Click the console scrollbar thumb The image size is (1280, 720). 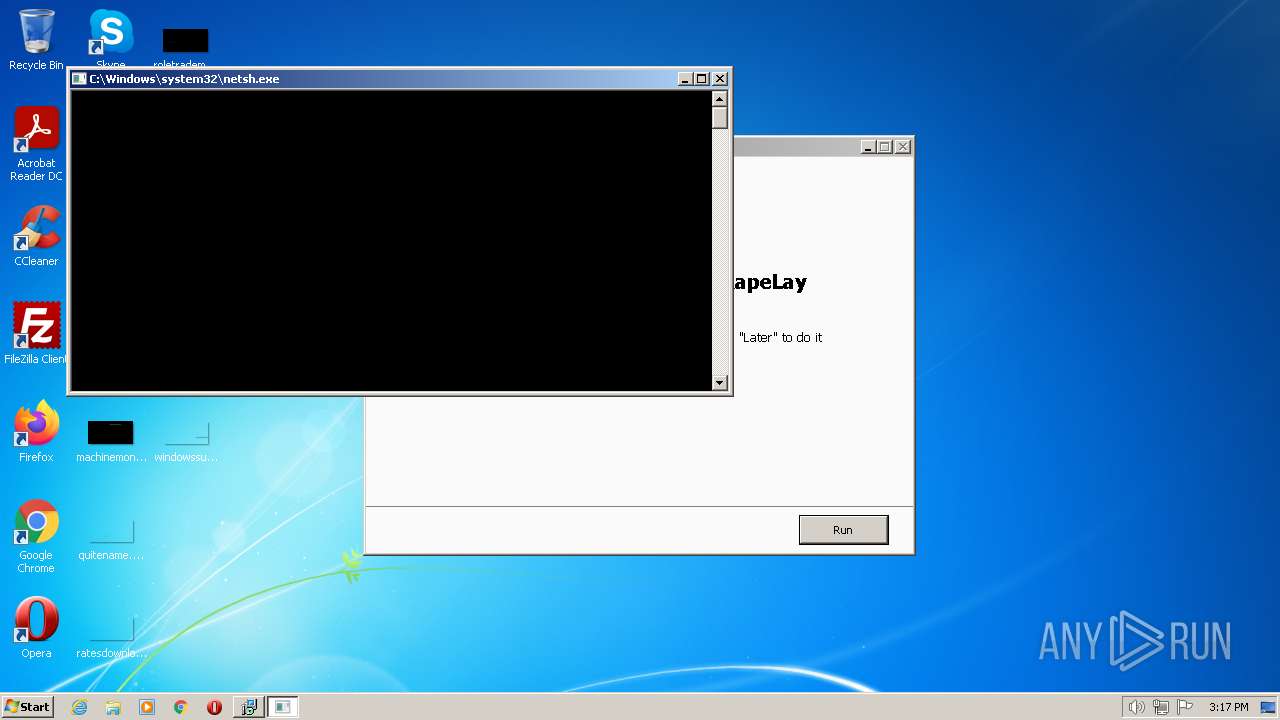719,118
